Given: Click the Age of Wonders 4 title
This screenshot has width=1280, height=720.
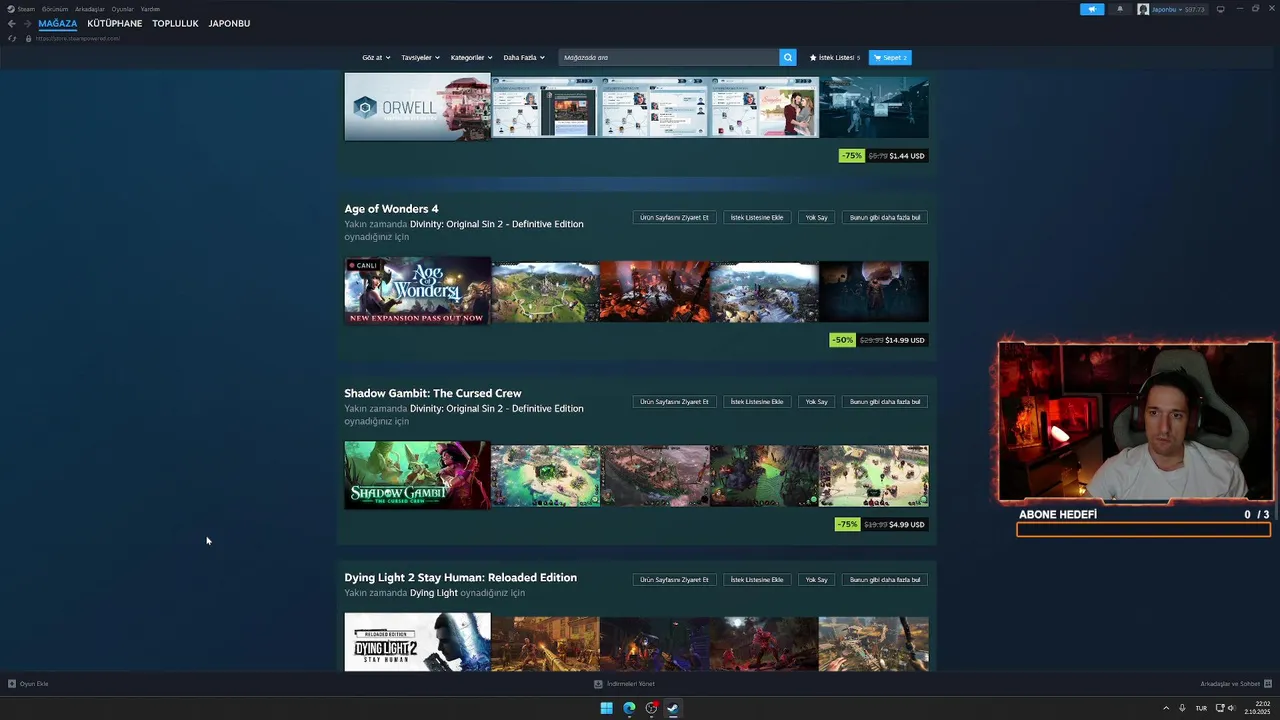Looking at the screenshot, I should point(391,209).
